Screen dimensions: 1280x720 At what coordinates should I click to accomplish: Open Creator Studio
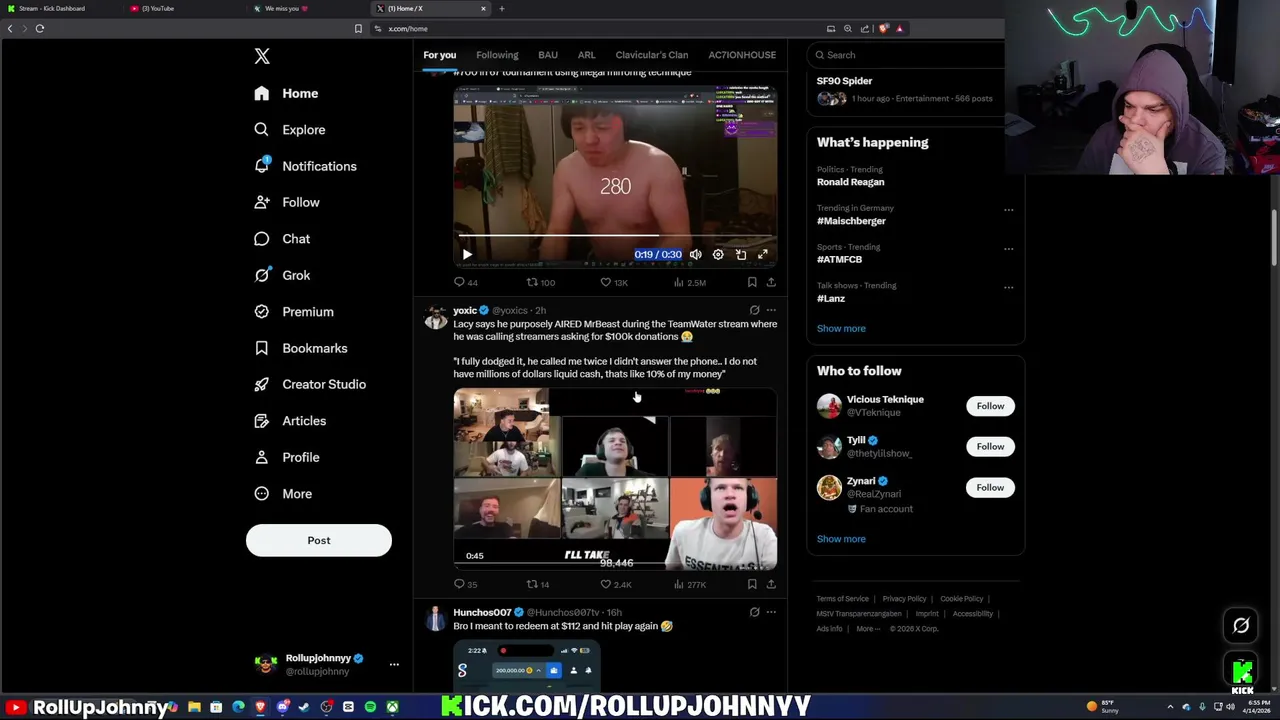pos(310,384)
